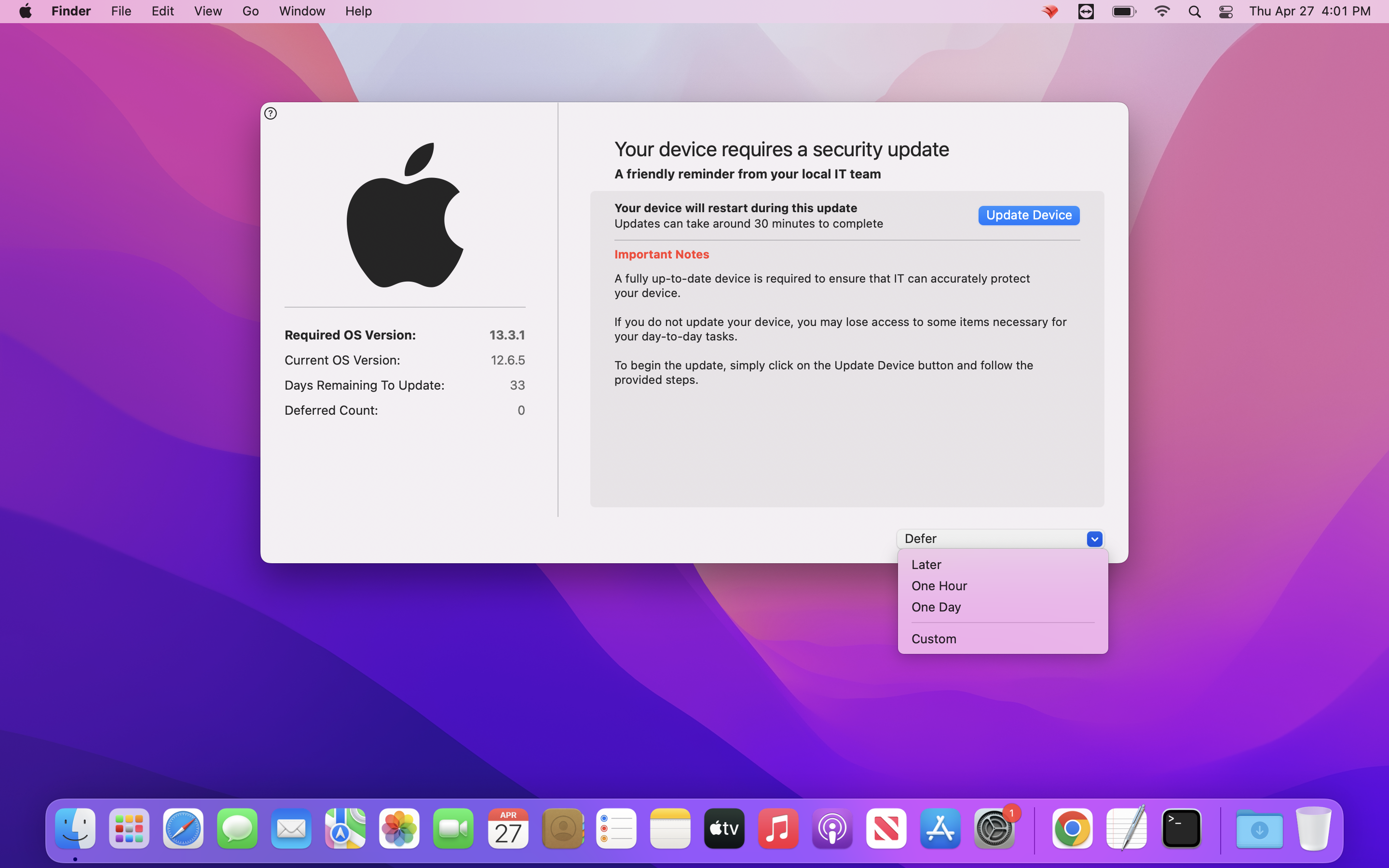Viewport: 1389px width, 868px height.
Task: Click the security update title text
Action: [781, 149]
